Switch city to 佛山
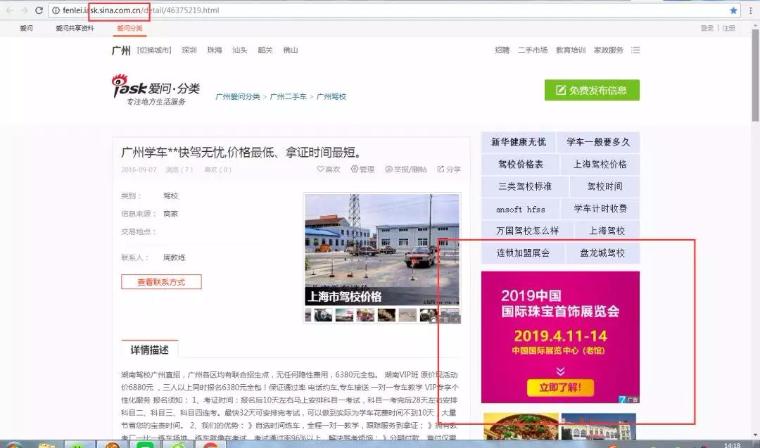Screen dimensions: 760x448 [x=291, y=50]
